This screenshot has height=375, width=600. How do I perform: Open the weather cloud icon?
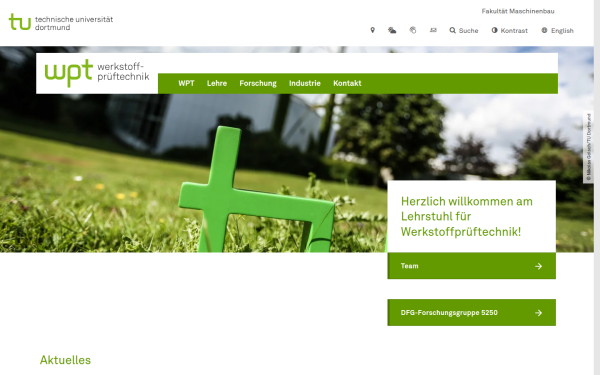(392, 30)
